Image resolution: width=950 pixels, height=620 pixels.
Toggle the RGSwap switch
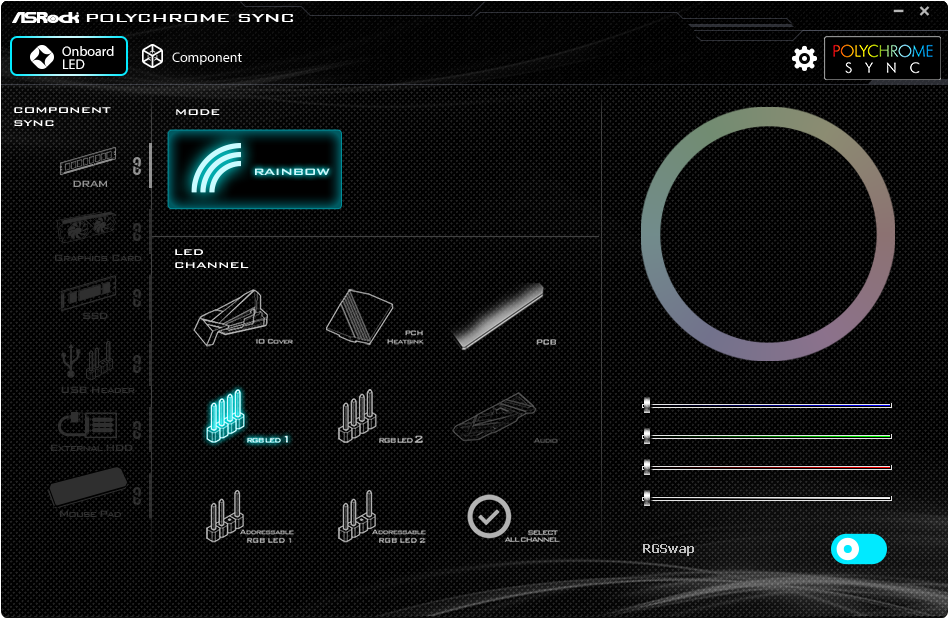click(x=858, y=549)
